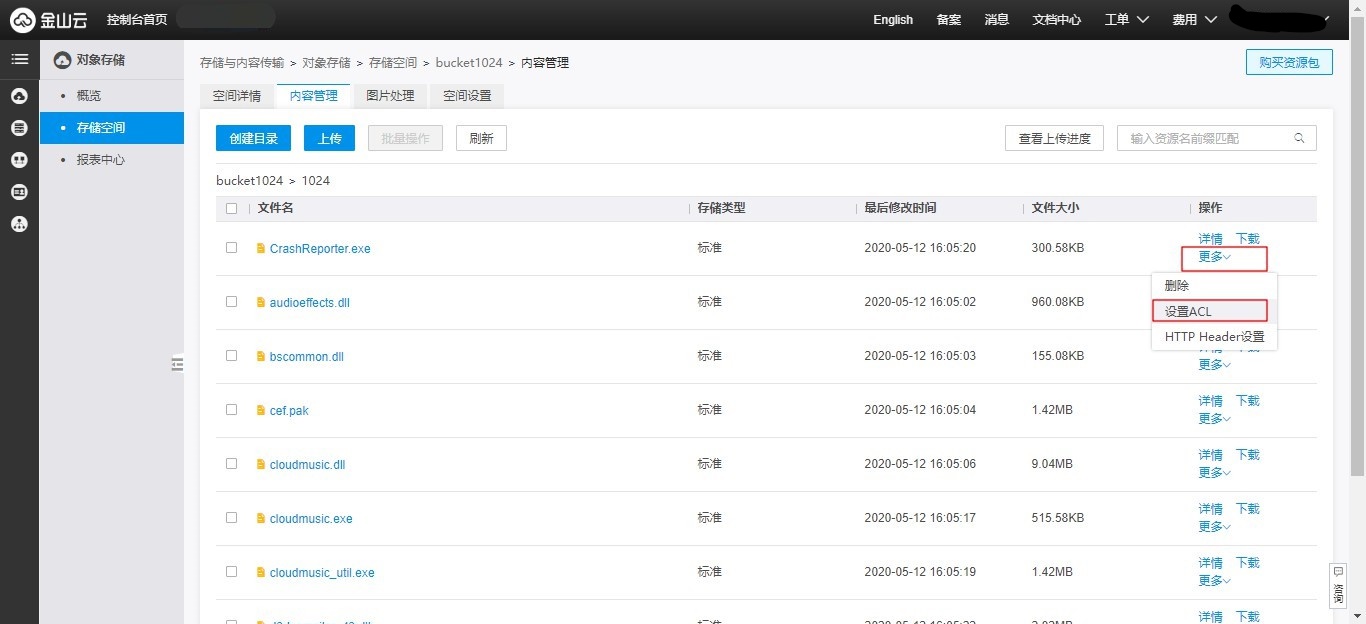
Task: Sort by the 最后修改时间 column header
Action: (900, 208)
